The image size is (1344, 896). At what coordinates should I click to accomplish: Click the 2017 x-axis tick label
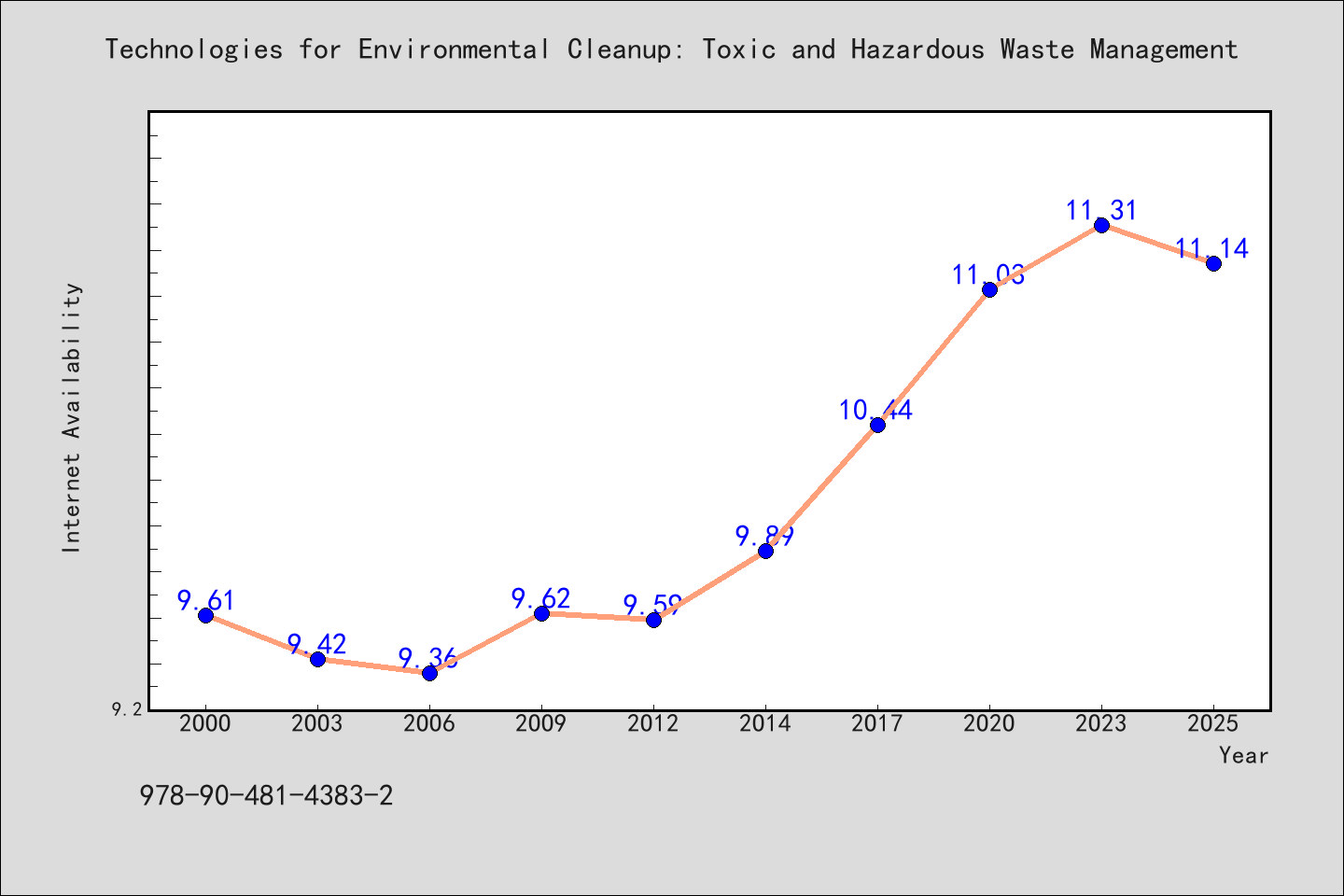[877, 724]
